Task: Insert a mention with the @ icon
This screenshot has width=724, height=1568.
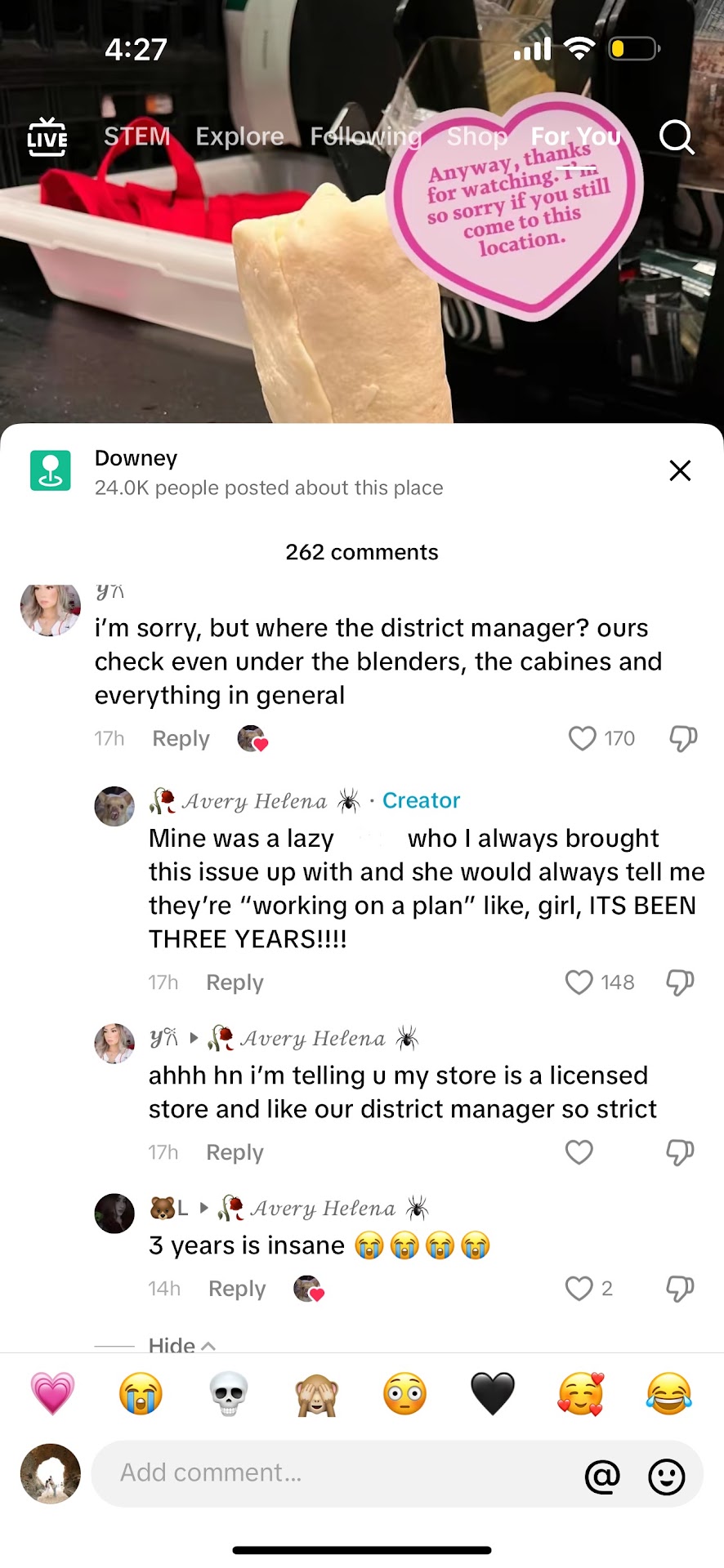Action: coord(602,1476)
